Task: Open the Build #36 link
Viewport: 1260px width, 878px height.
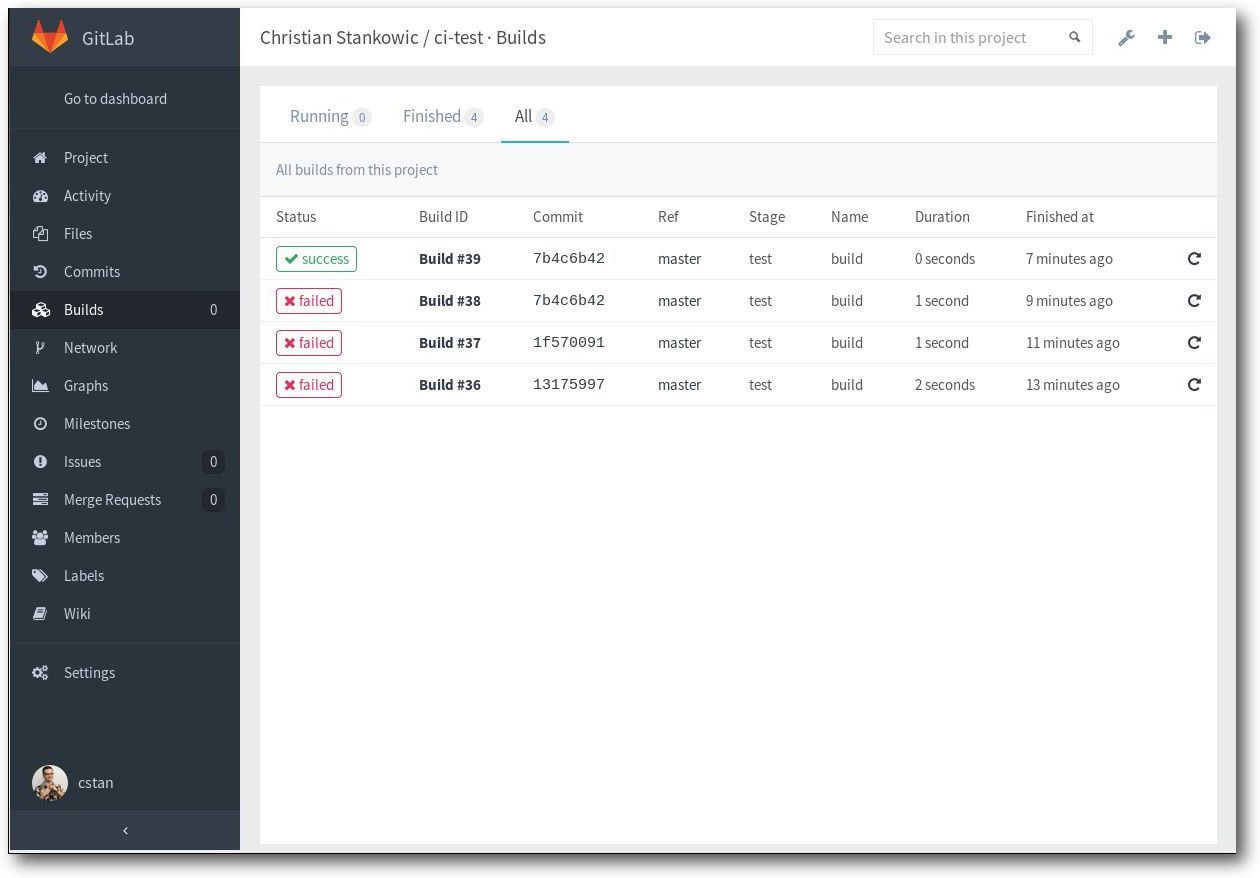Action: (450, 385)
